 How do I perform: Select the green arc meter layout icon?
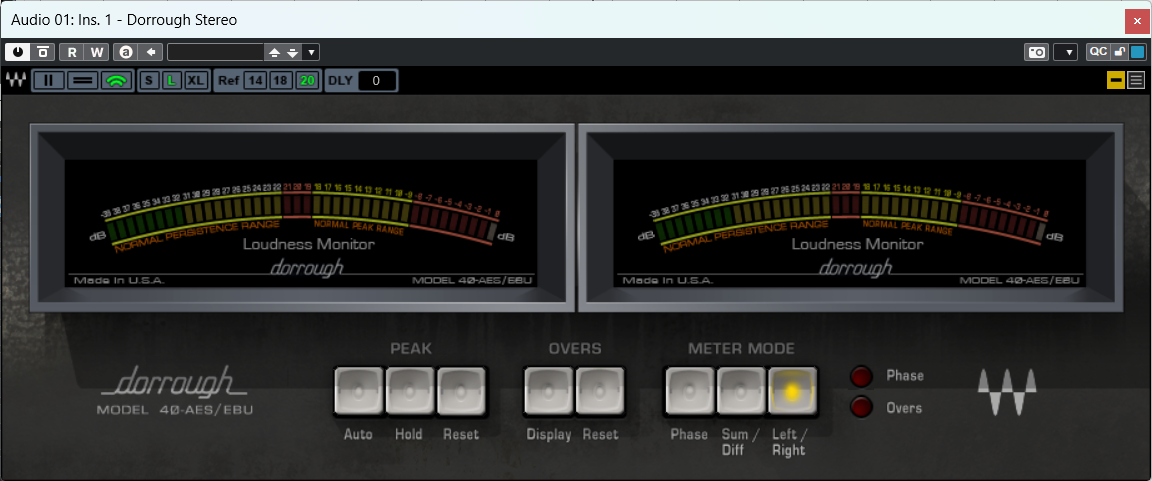pos(116,81)
